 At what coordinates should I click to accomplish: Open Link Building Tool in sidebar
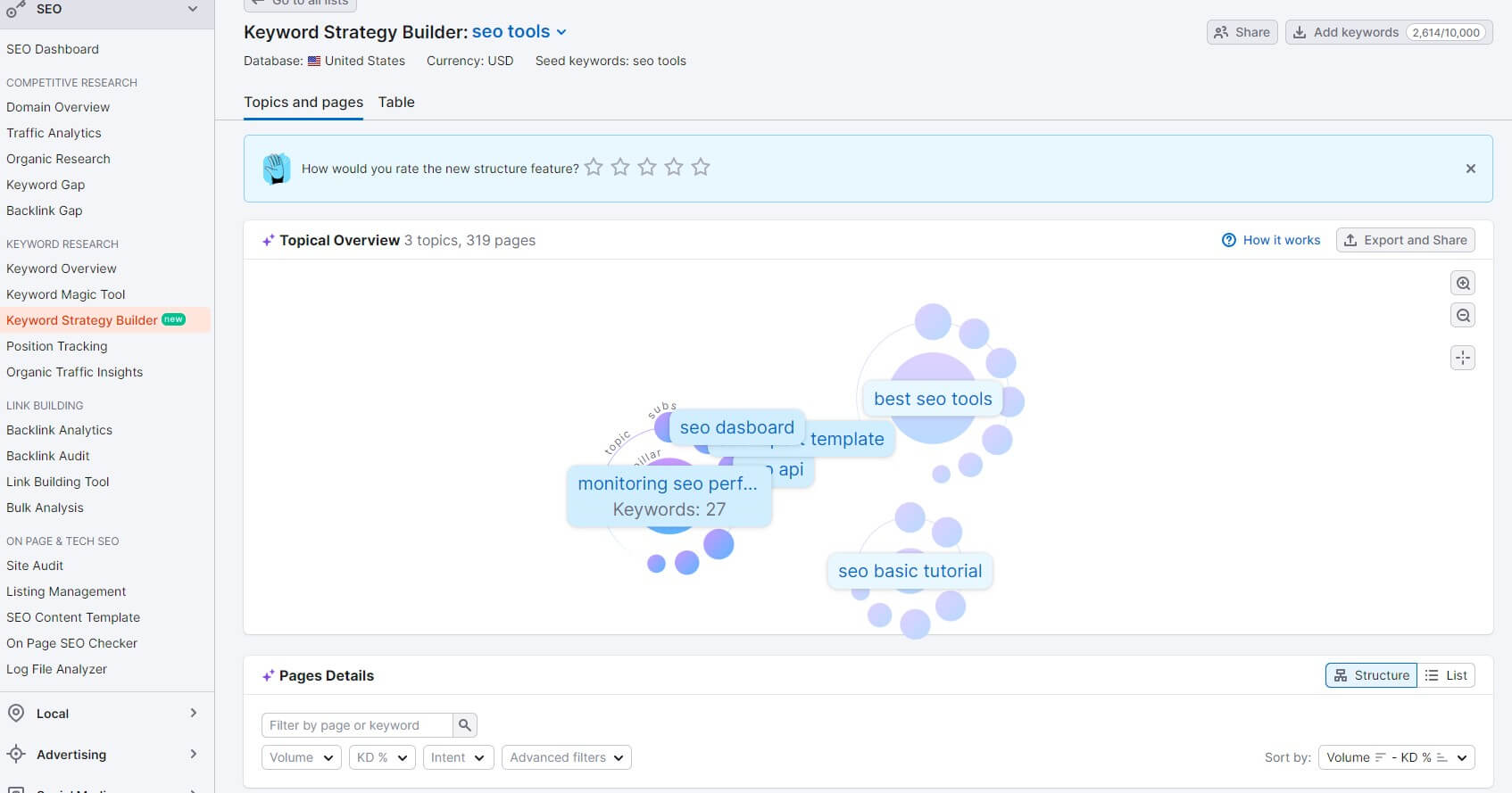[58, 482]
